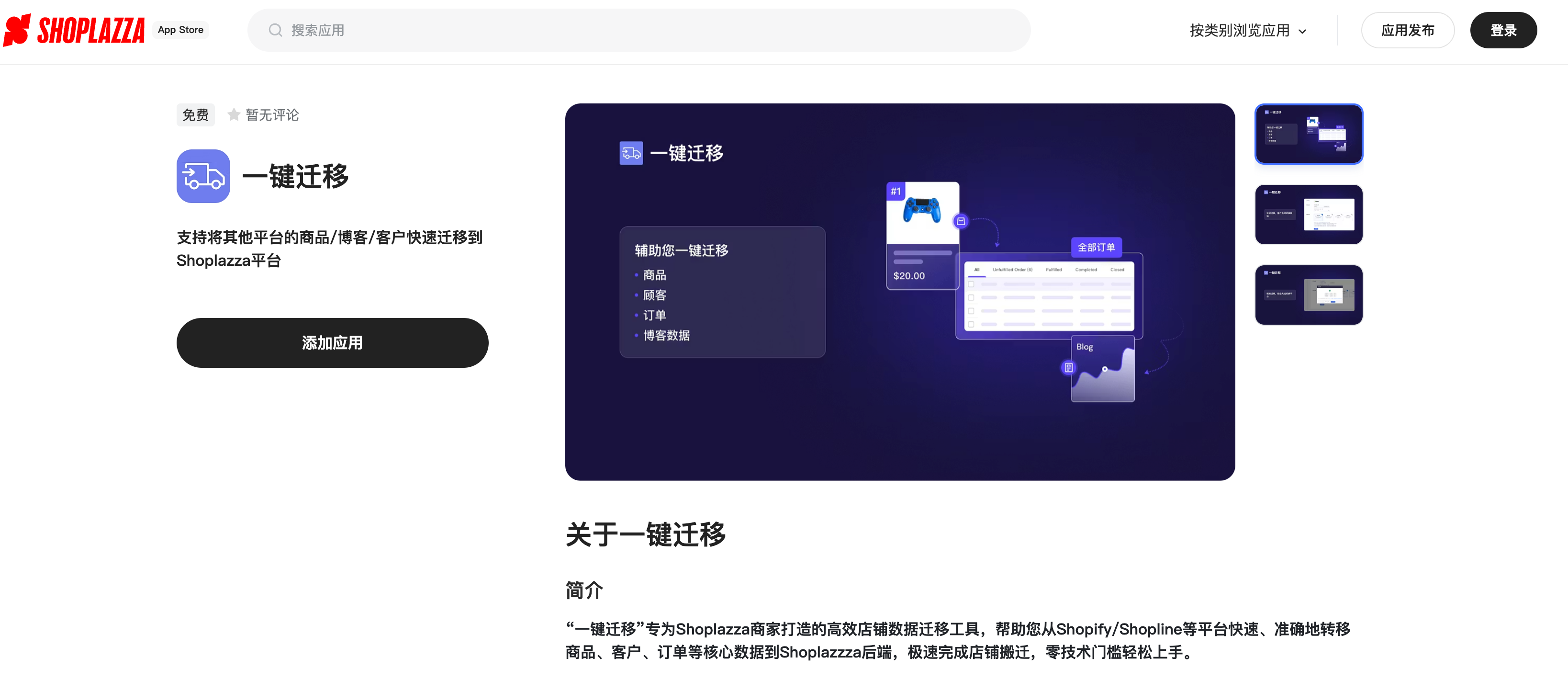Click the 登录 button
1568x680 pixels.
pyautogui.click(x=1503, y=31)
